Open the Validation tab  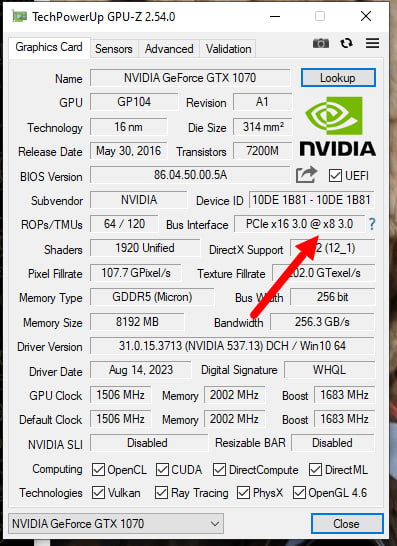pyautogui.click(x=228, y=49)
